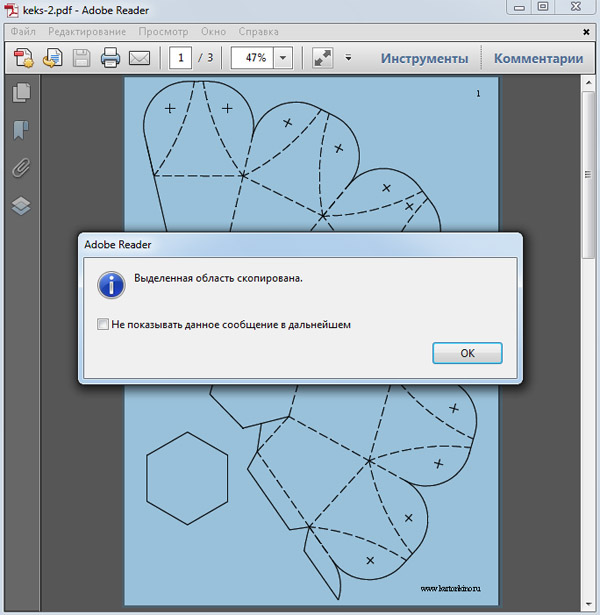Click the current page number field
Image resolution: width=600 pixels, height=615 pixels.
[x=181, y=58]
